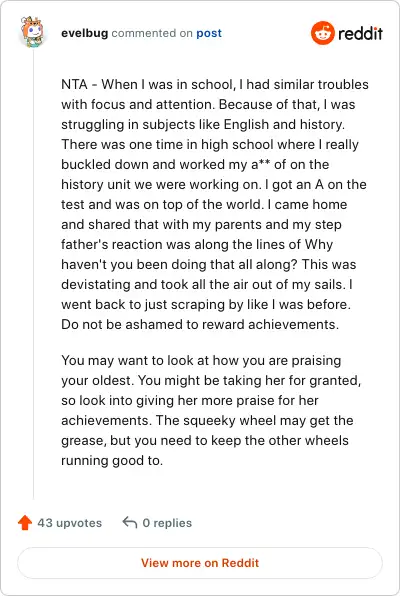This screenshot has width=400, height=596.
Task: Click the orange upvote arrow icon
Action: coord(25,523)
